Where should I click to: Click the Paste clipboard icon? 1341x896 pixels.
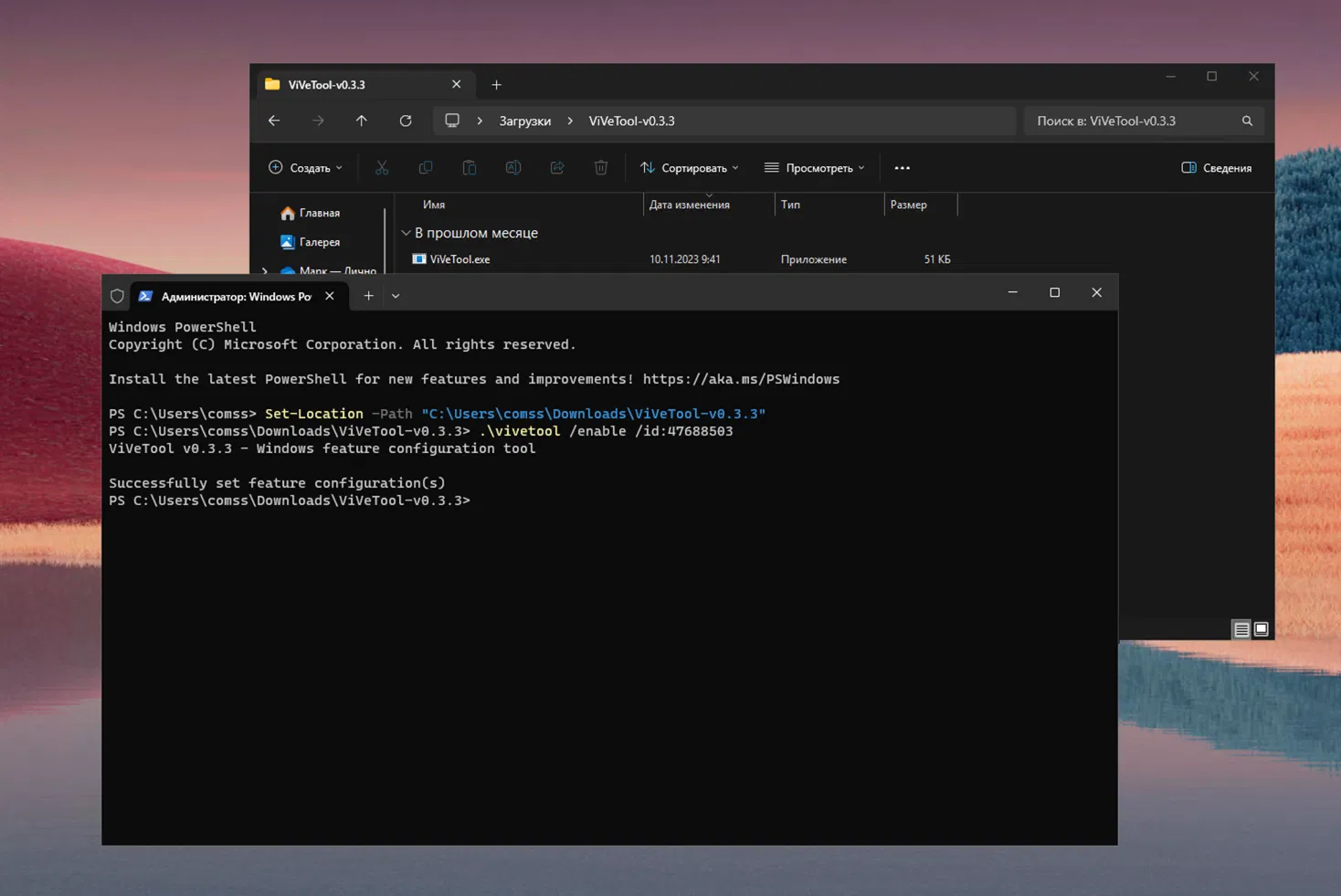[x=470, y=168]
